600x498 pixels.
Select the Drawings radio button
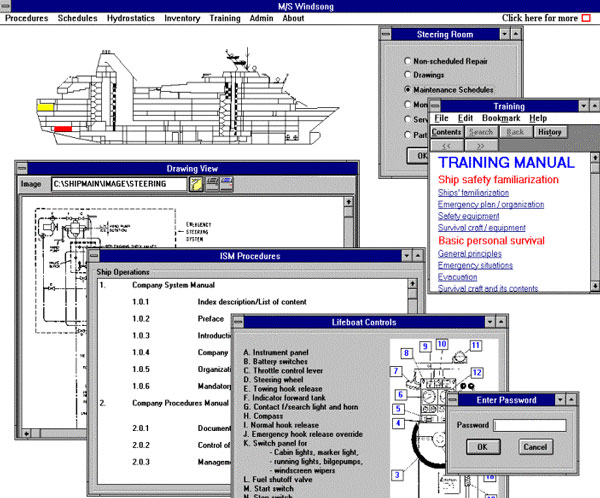408,75
